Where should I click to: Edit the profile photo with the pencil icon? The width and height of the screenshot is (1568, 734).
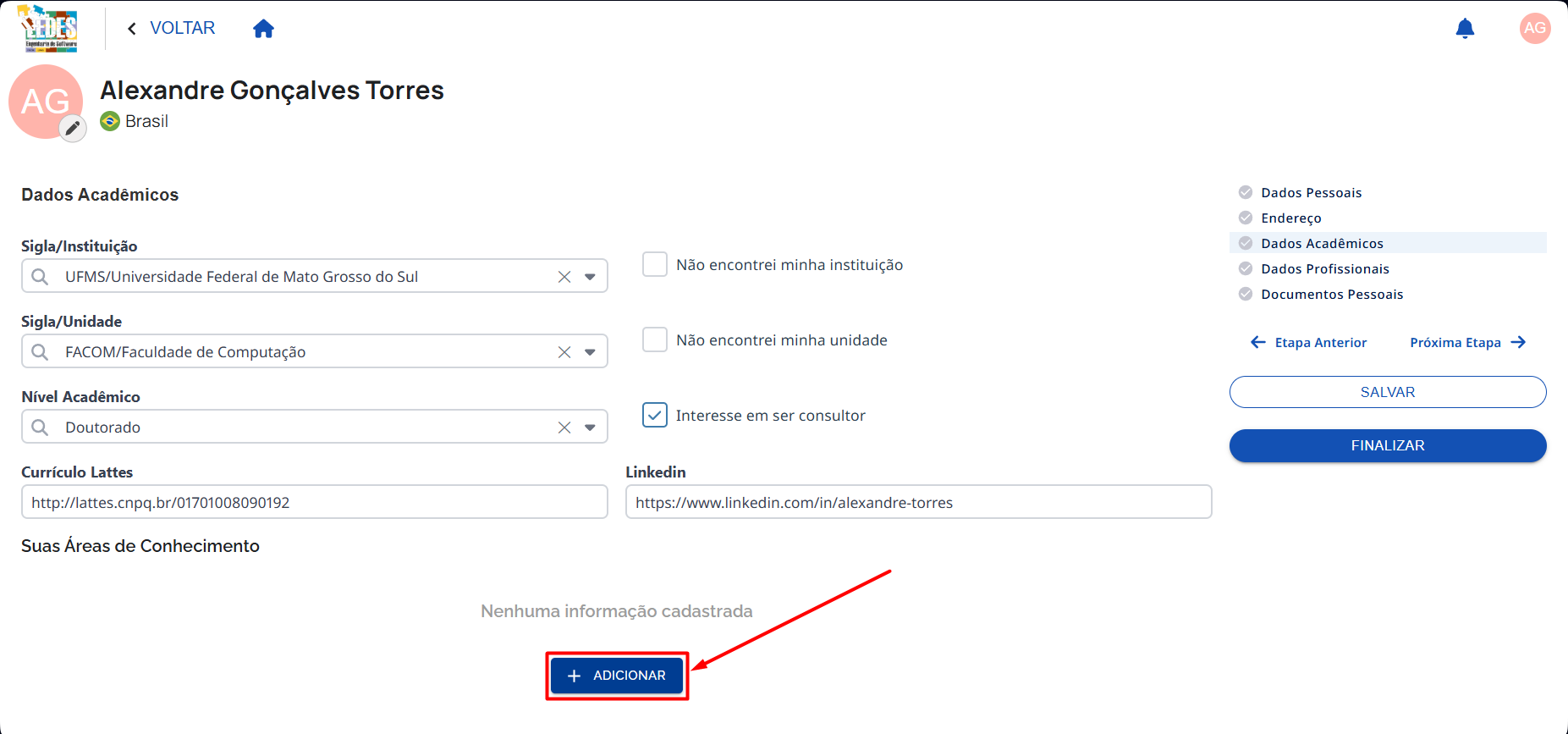tap(73, 129)
